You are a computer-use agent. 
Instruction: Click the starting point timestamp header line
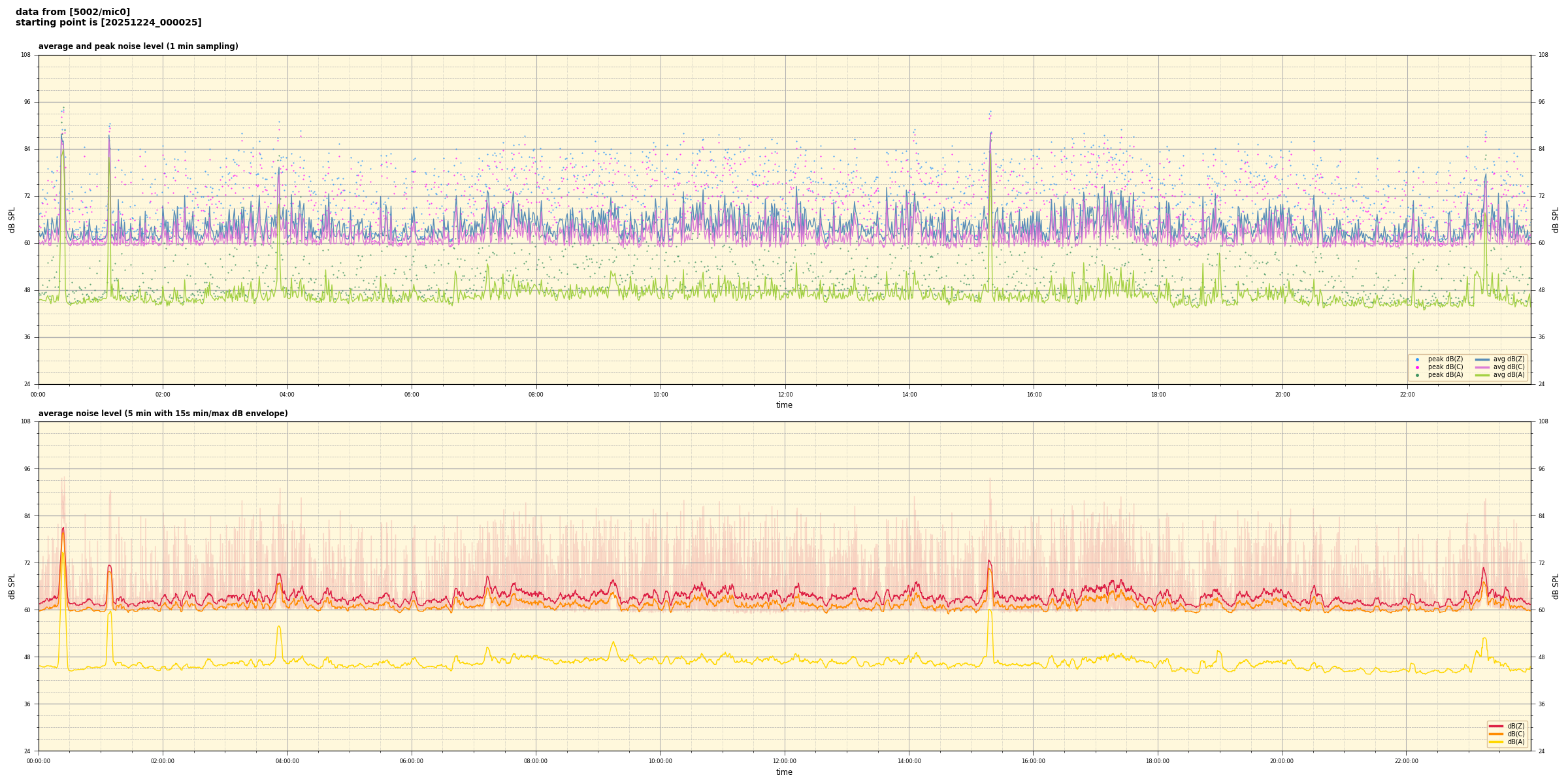108,23
